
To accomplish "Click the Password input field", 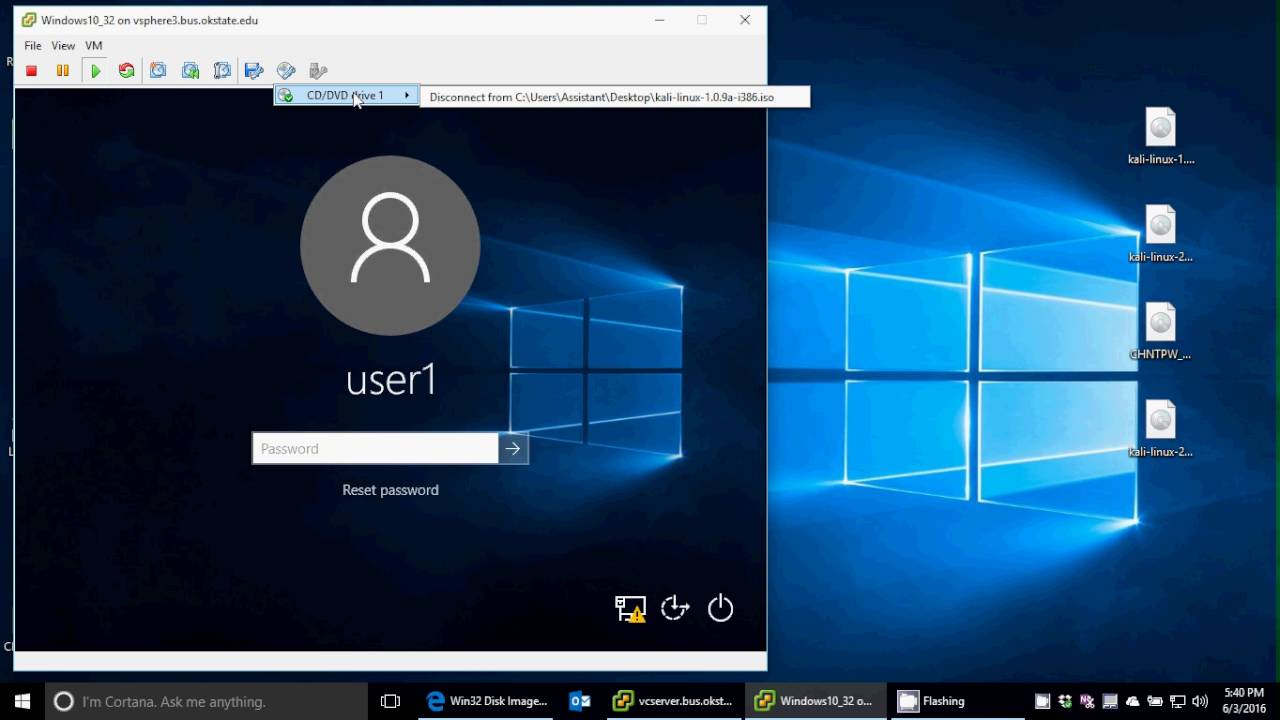I will (x=375, y=449).
